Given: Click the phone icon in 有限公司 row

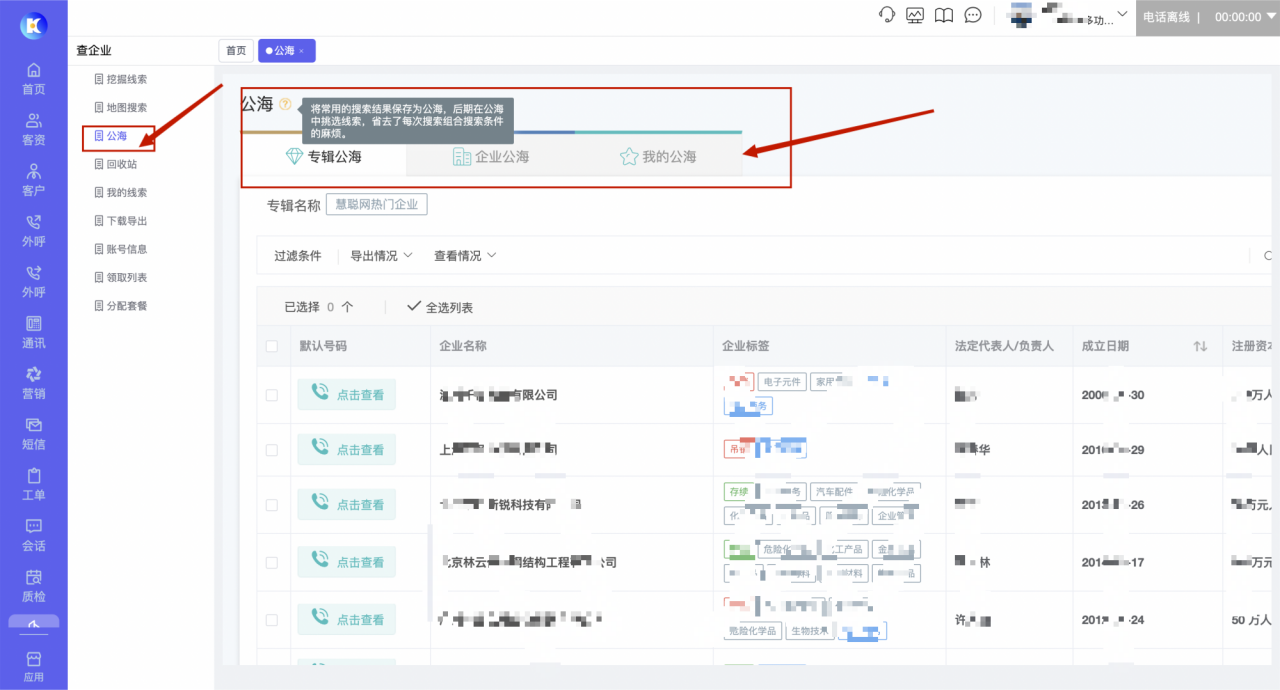Looking at the screenshot, I should click(x=320, y=394).
